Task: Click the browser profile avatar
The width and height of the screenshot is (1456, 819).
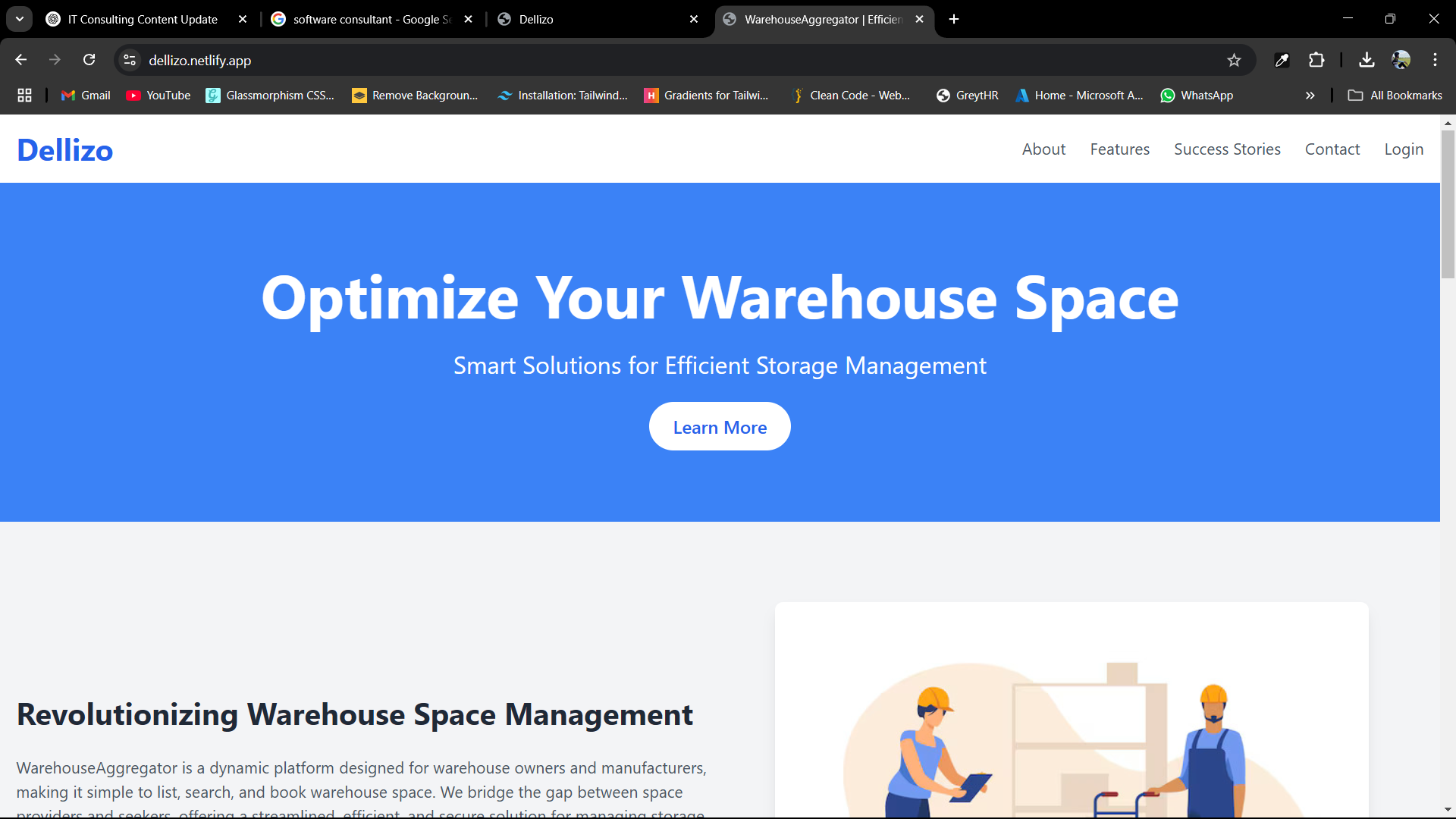Action: pyautogui.click(x=1402, y=59)
